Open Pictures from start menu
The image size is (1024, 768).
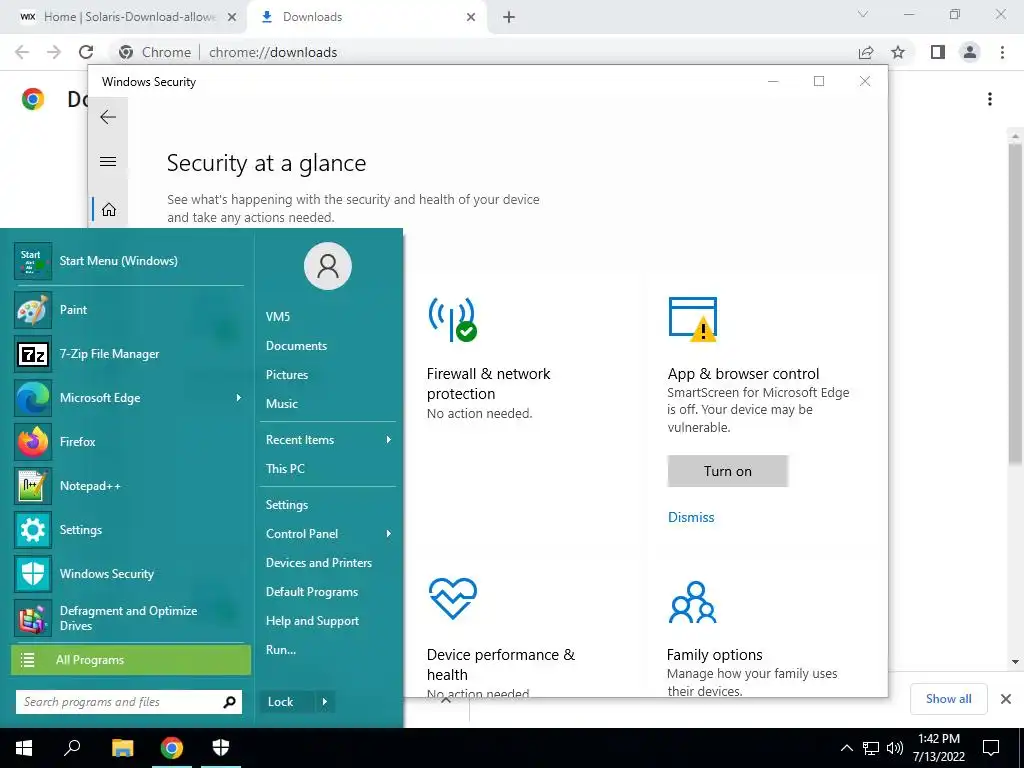[287, 375]
